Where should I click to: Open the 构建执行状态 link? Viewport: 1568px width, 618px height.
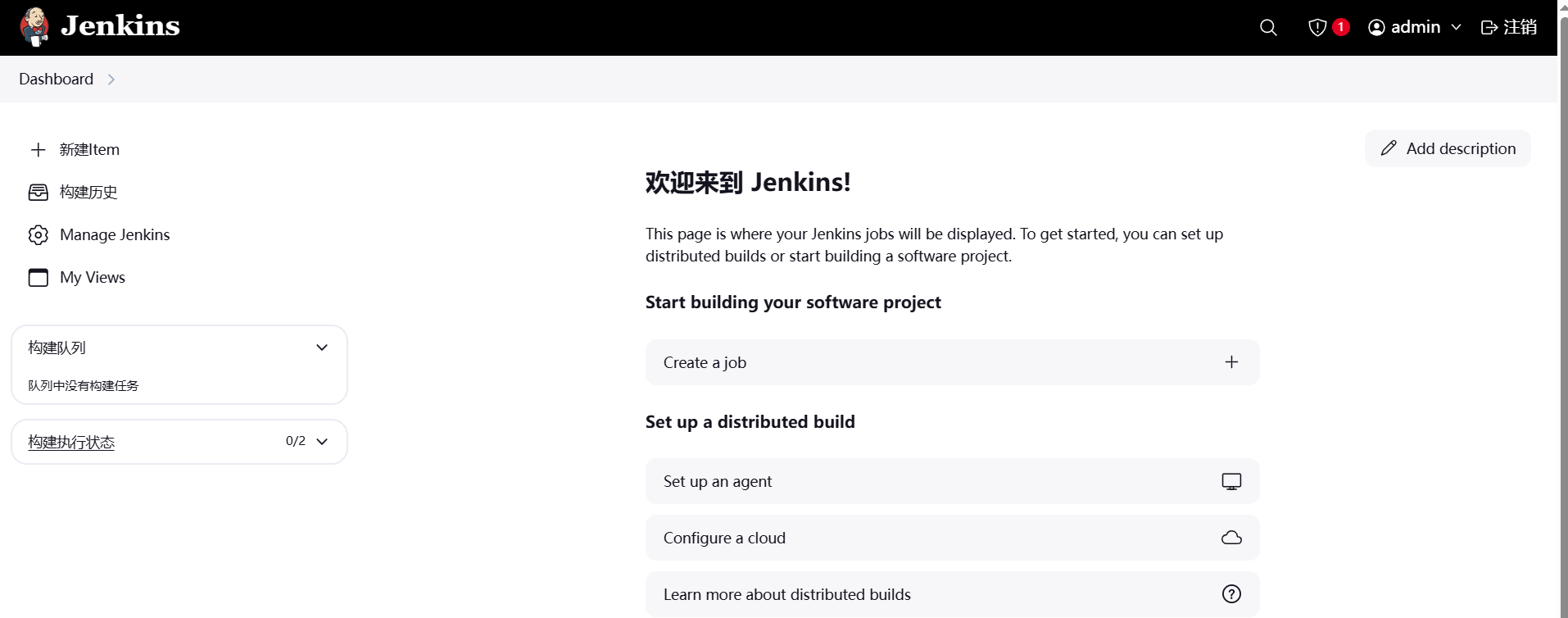click(x=71, y=442)
